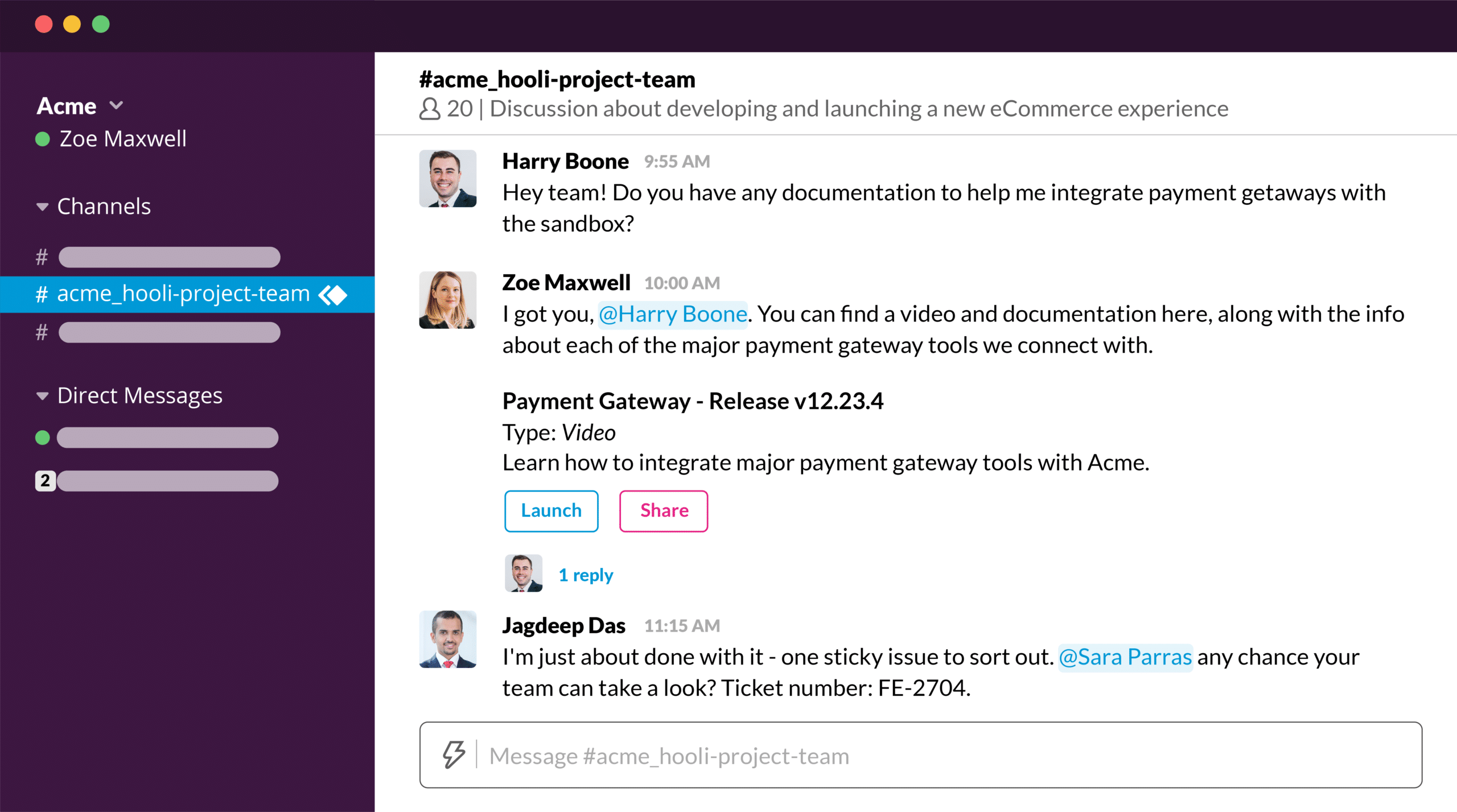Open the placeholder channel below acme_hooli-project-team
The height and width of the screenshot is (812, 1457).
169,332
